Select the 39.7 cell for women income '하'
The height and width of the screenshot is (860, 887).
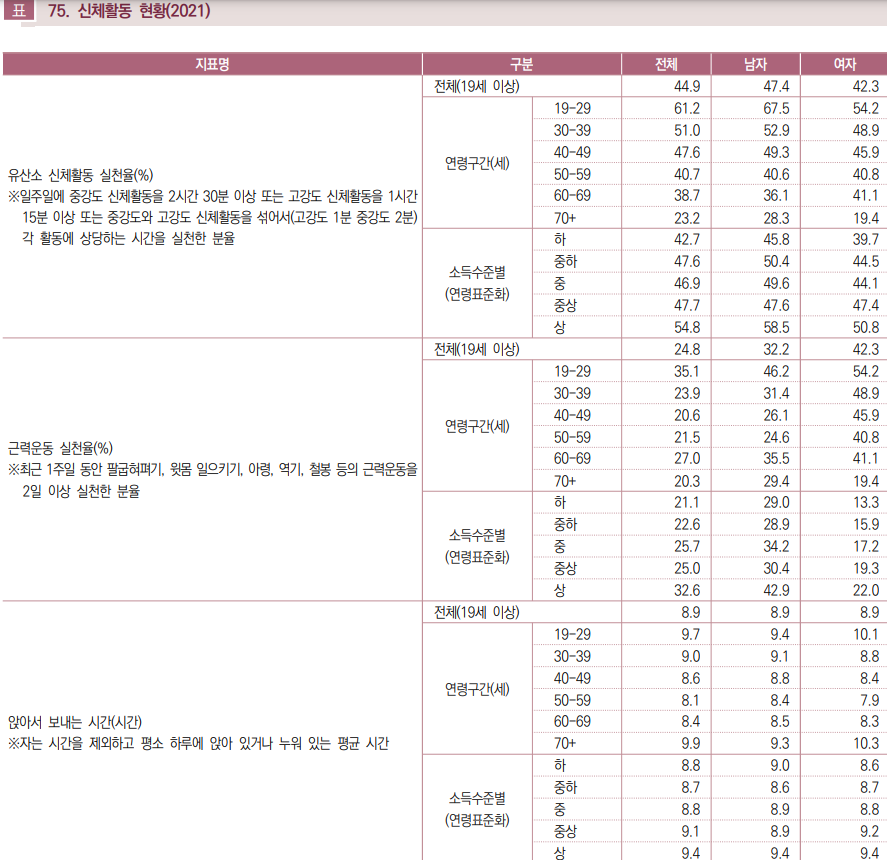click(866, 240)
